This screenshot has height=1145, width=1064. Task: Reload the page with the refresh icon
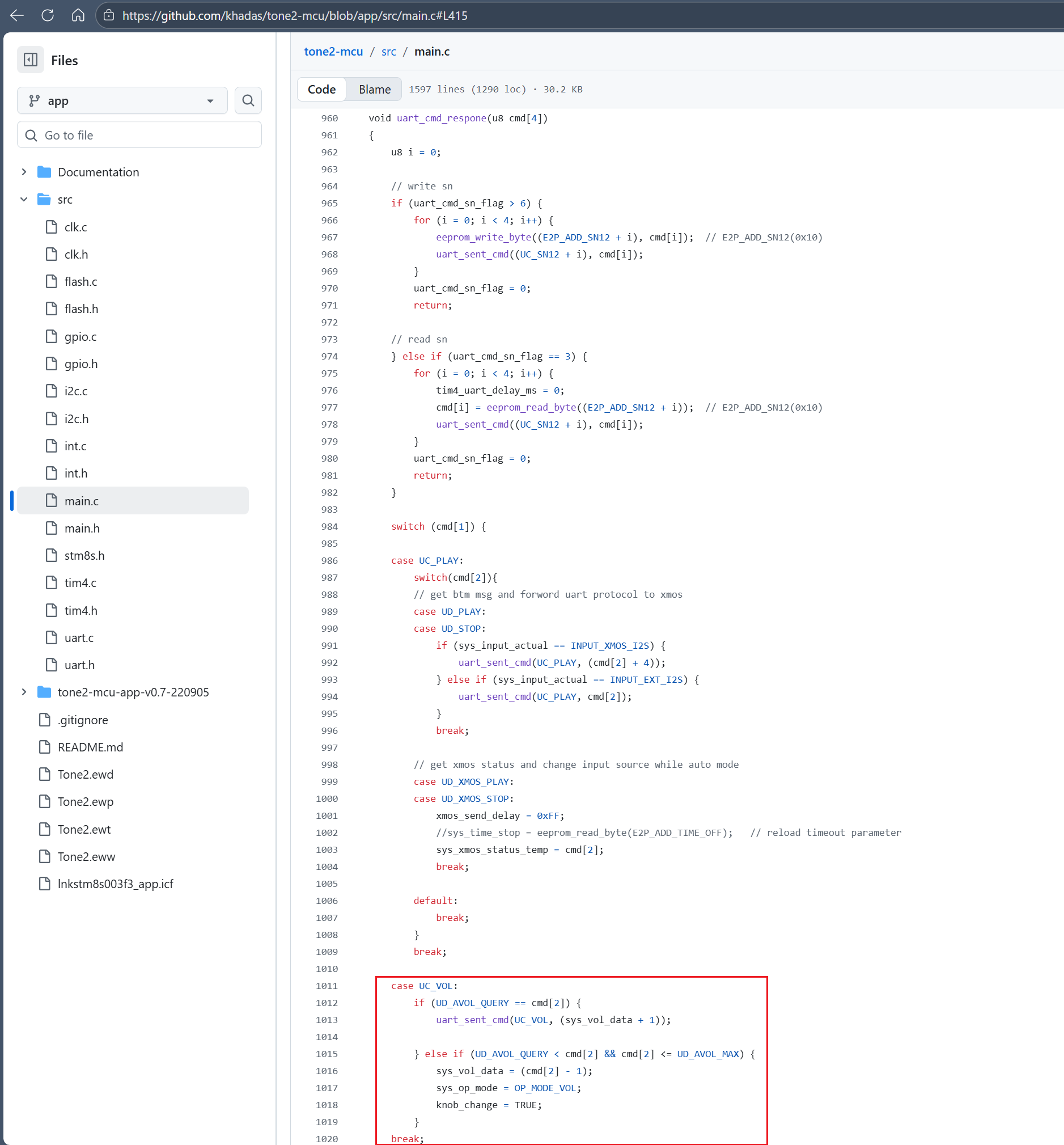pos(48,15)
